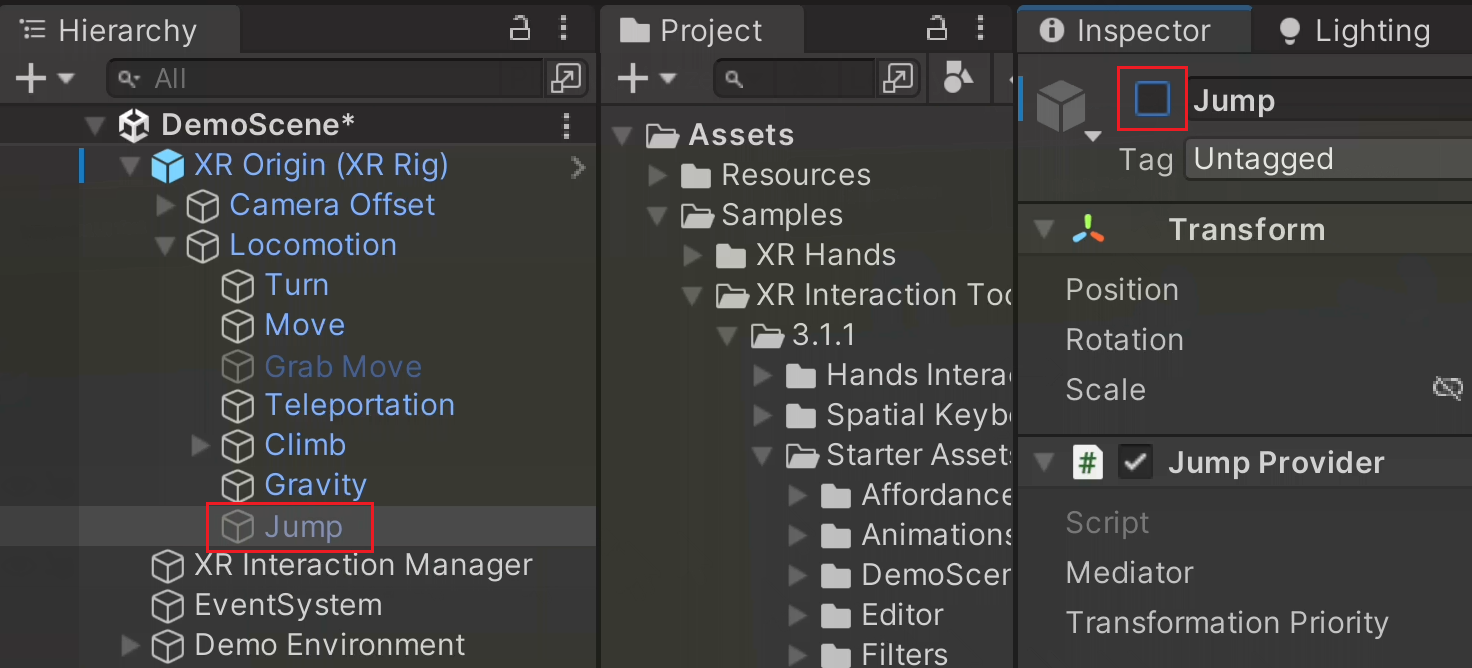Click the Jump Provider script icon
The image size is (1472, 668).
(x=1087, y=463)
